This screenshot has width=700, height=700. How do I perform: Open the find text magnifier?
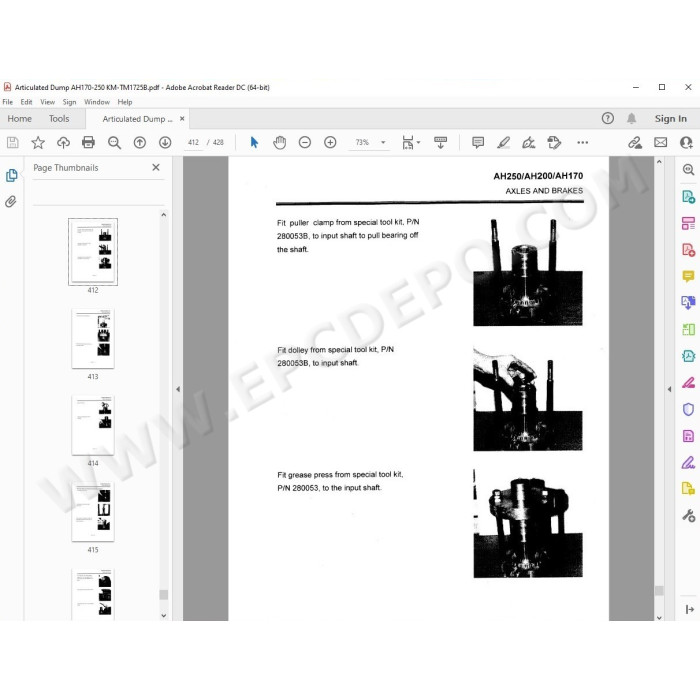pos(114,143)
